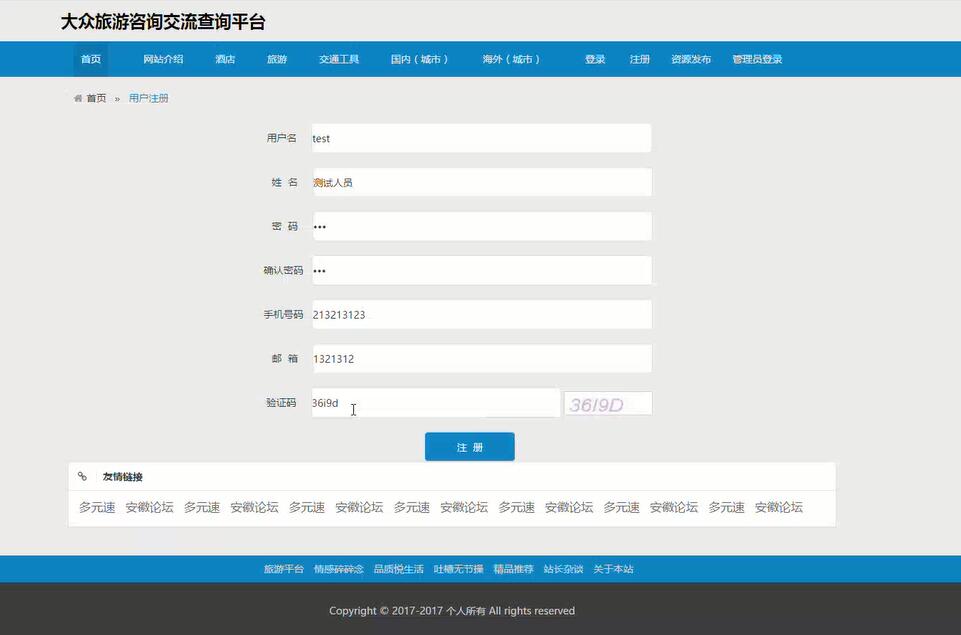961x635 pixels.
Task: Click the Copyright 2017-2017 footer text
Action: coord(452,610)
